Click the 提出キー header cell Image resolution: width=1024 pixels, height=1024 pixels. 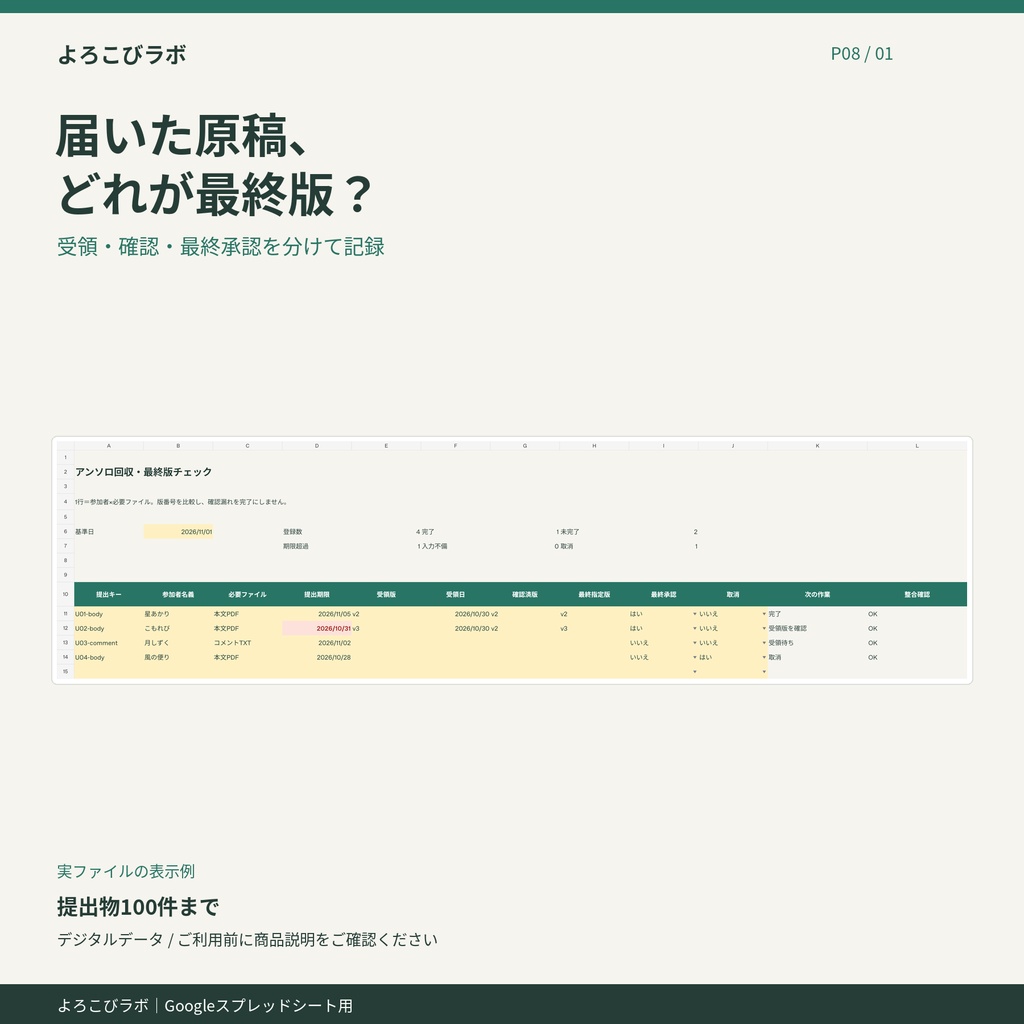click(108, 594)
